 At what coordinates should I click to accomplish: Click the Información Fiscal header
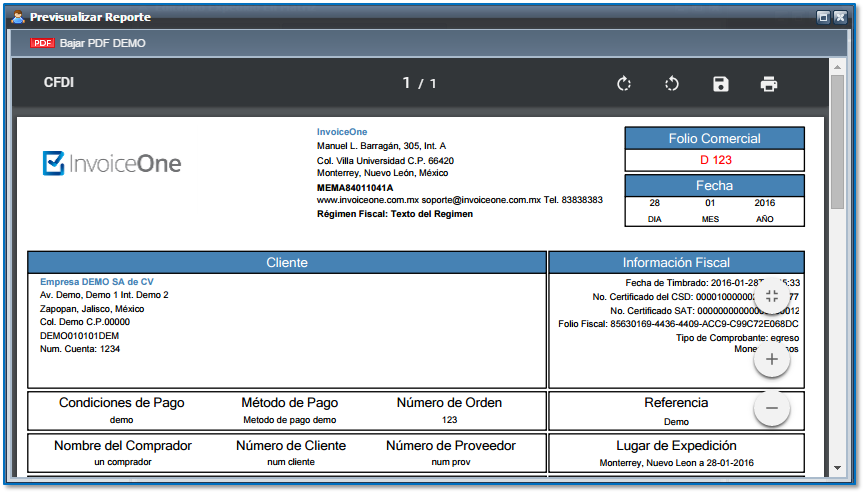click(676, 263)
